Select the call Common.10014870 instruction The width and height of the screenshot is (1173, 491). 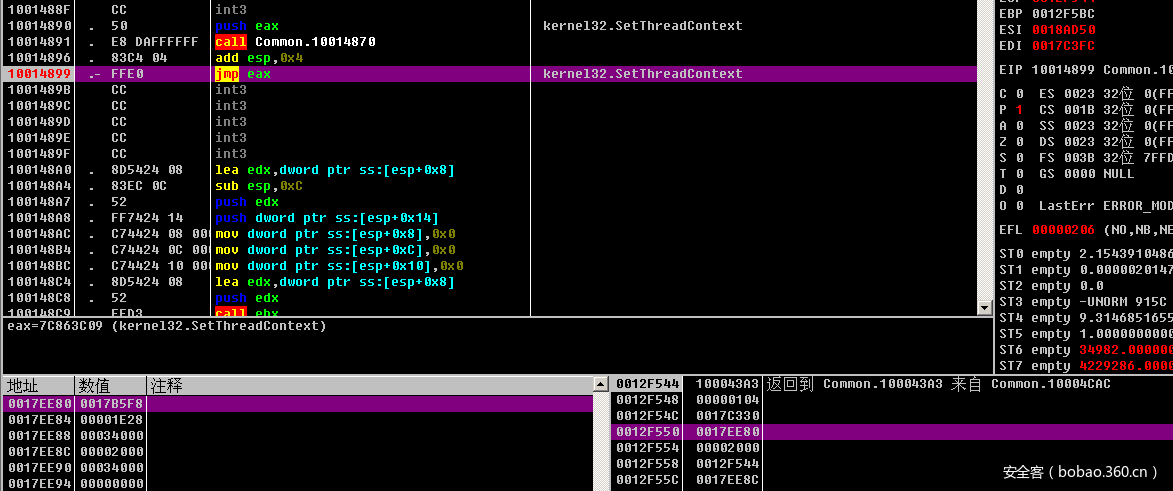[x=295, y=42]
